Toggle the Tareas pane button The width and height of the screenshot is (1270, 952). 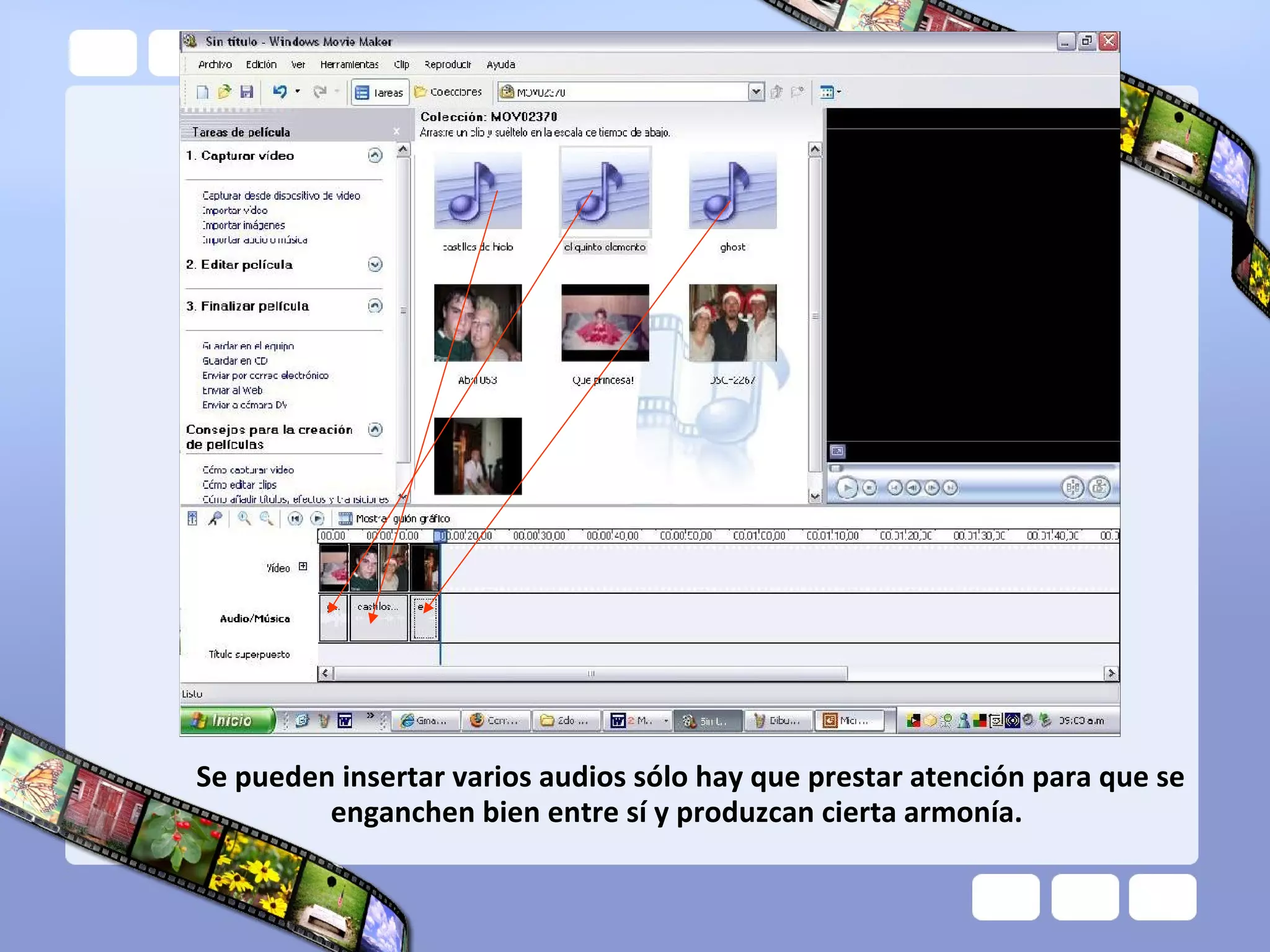(380, 92)
